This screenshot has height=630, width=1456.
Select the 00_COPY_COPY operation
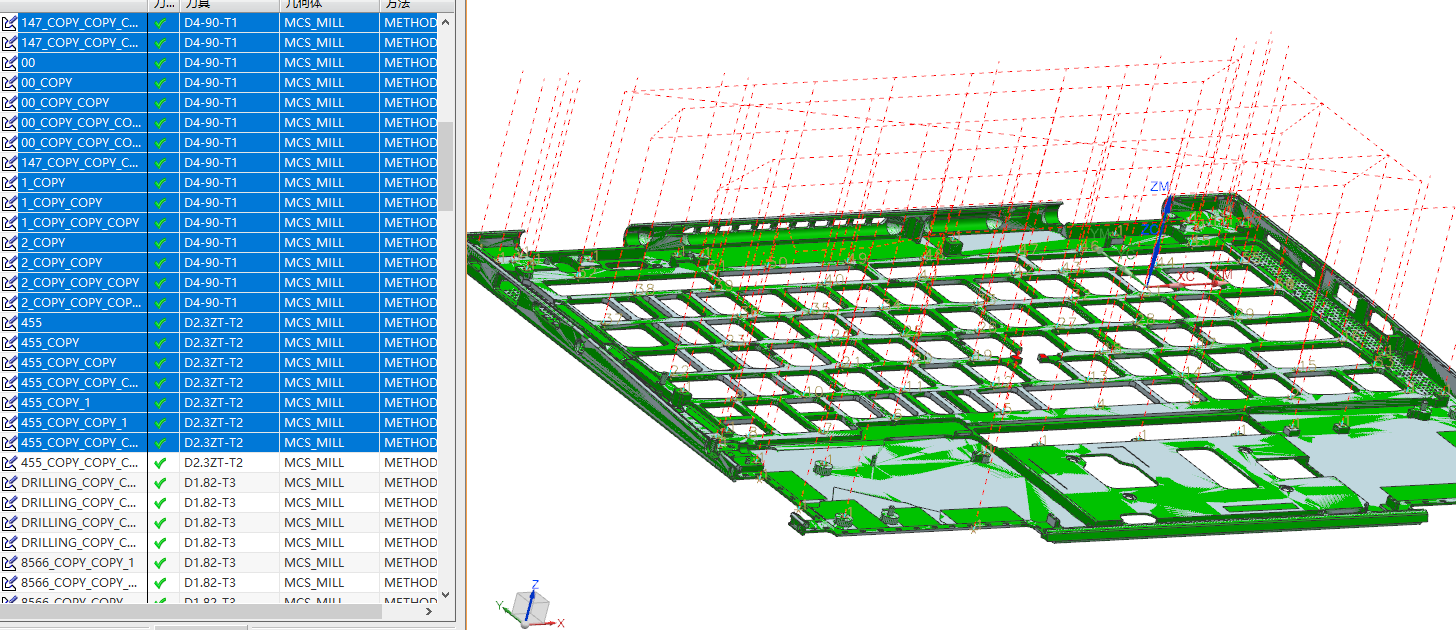[65, 103]
